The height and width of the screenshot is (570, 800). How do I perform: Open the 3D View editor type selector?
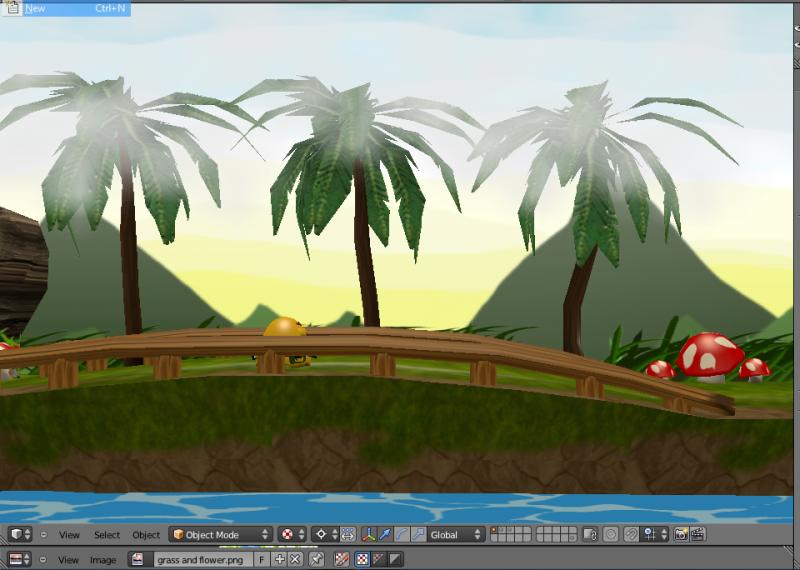pos(20,535)
